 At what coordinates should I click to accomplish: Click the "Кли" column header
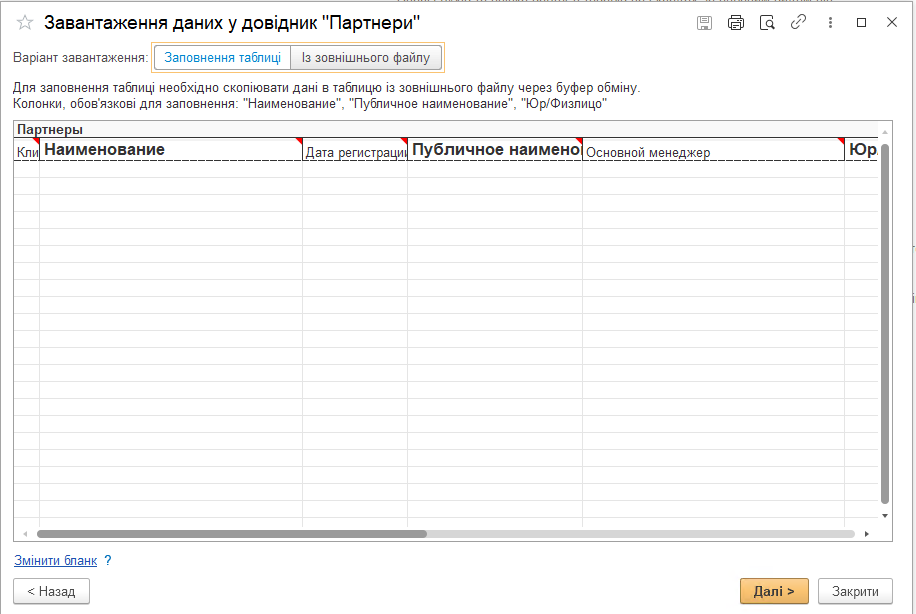pyautogui.click(x=27, y=150)
